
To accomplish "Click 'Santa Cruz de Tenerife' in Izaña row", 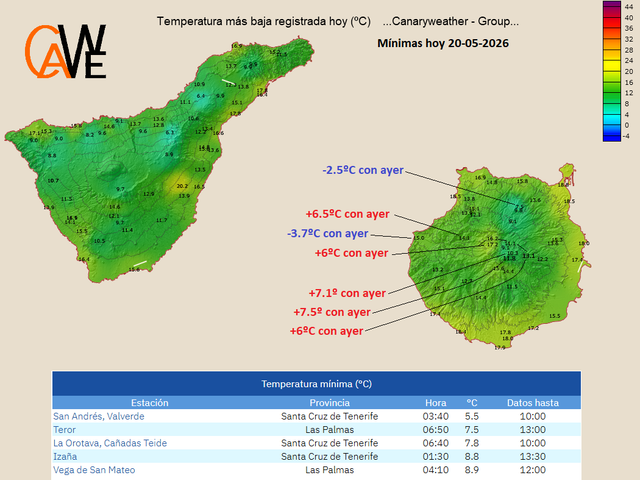I will 329,456.
